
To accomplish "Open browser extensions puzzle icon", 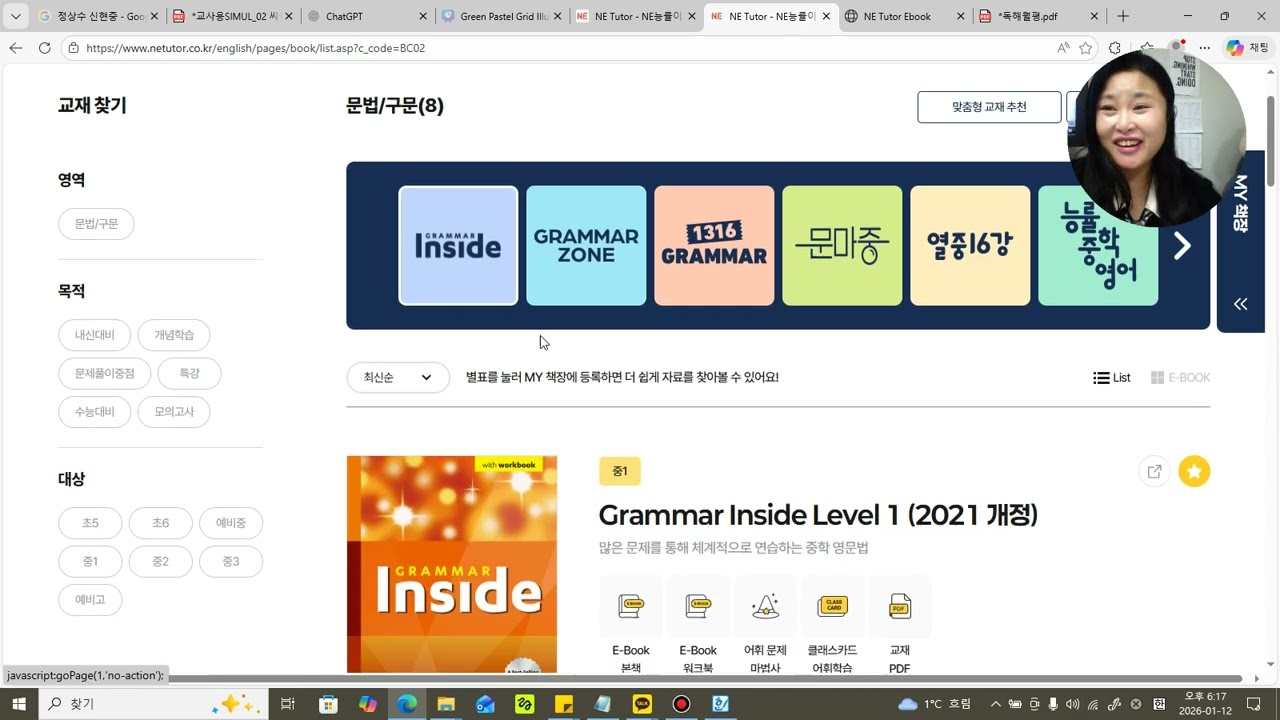I will (1115, 48).
